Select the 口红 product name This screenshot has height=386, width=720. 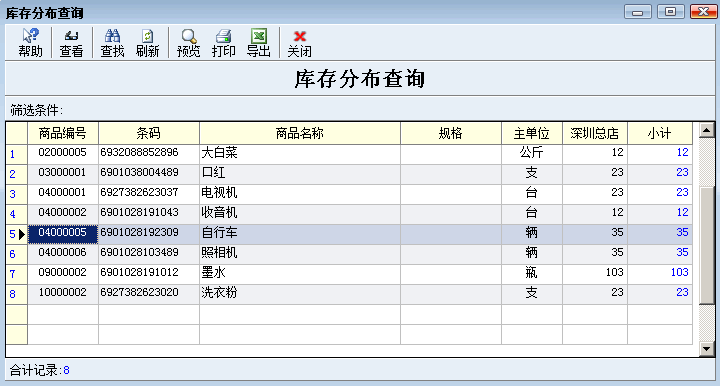pos(214,173)
